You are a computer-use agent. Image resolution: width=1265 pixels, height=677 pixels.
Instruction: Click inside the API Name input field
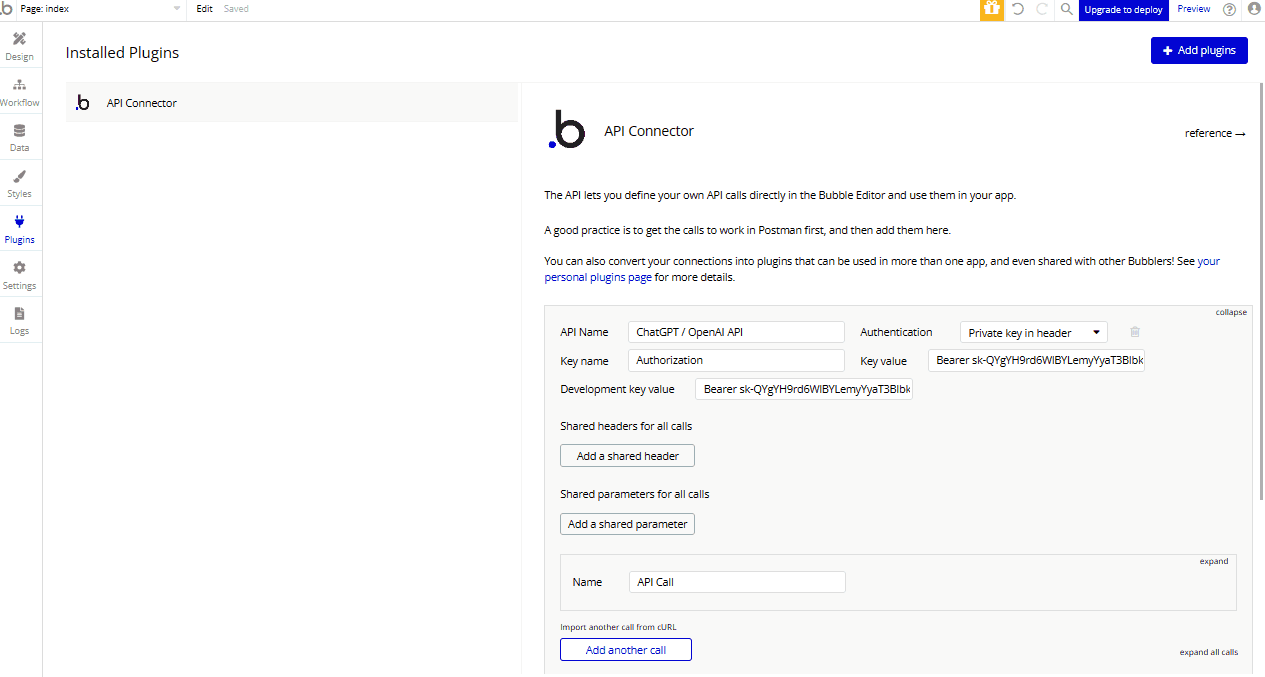click(735, 331)
